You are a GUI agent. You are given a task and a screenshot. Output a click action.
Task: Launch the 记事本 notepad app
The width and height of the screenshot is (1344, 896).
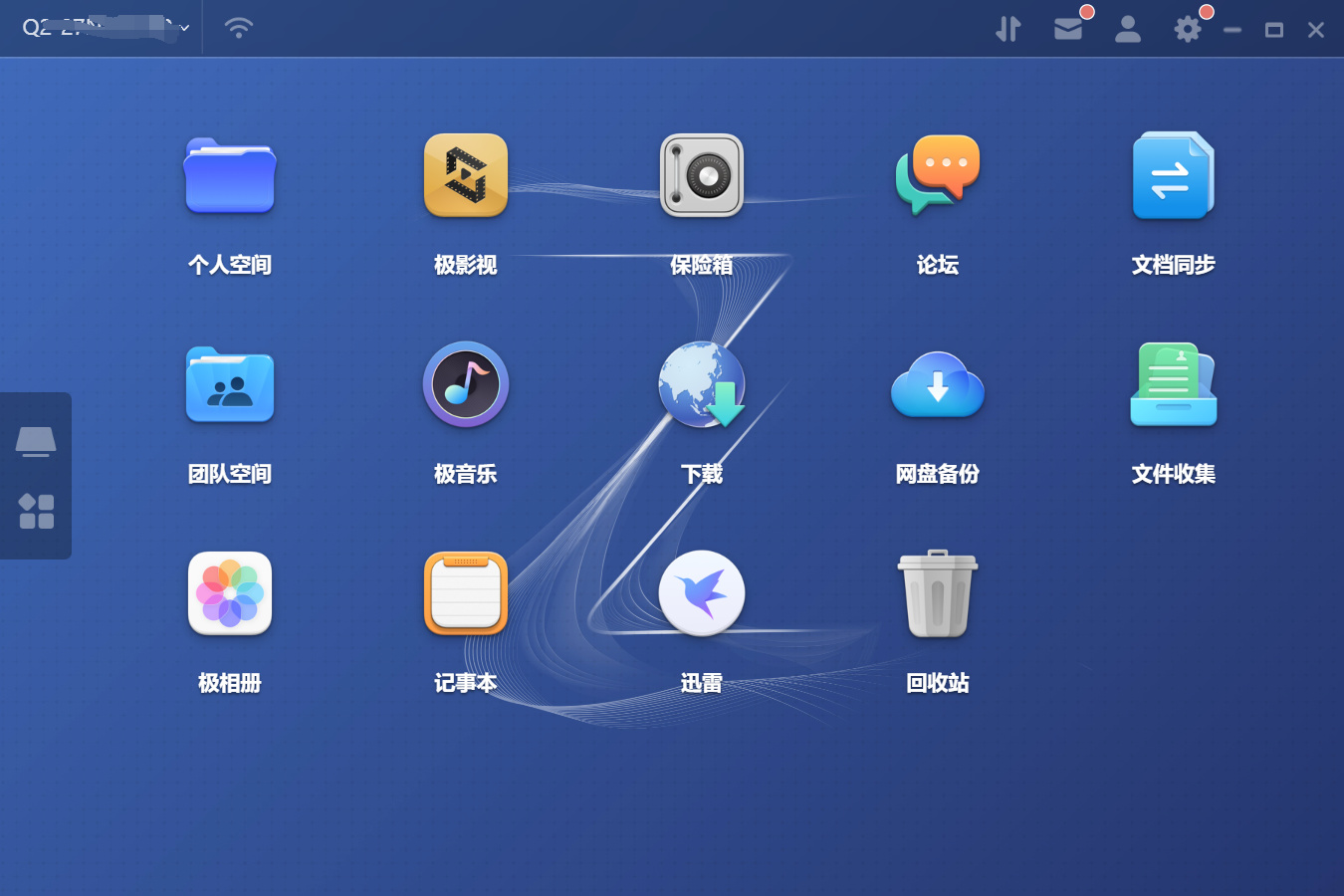click(466, 594)
